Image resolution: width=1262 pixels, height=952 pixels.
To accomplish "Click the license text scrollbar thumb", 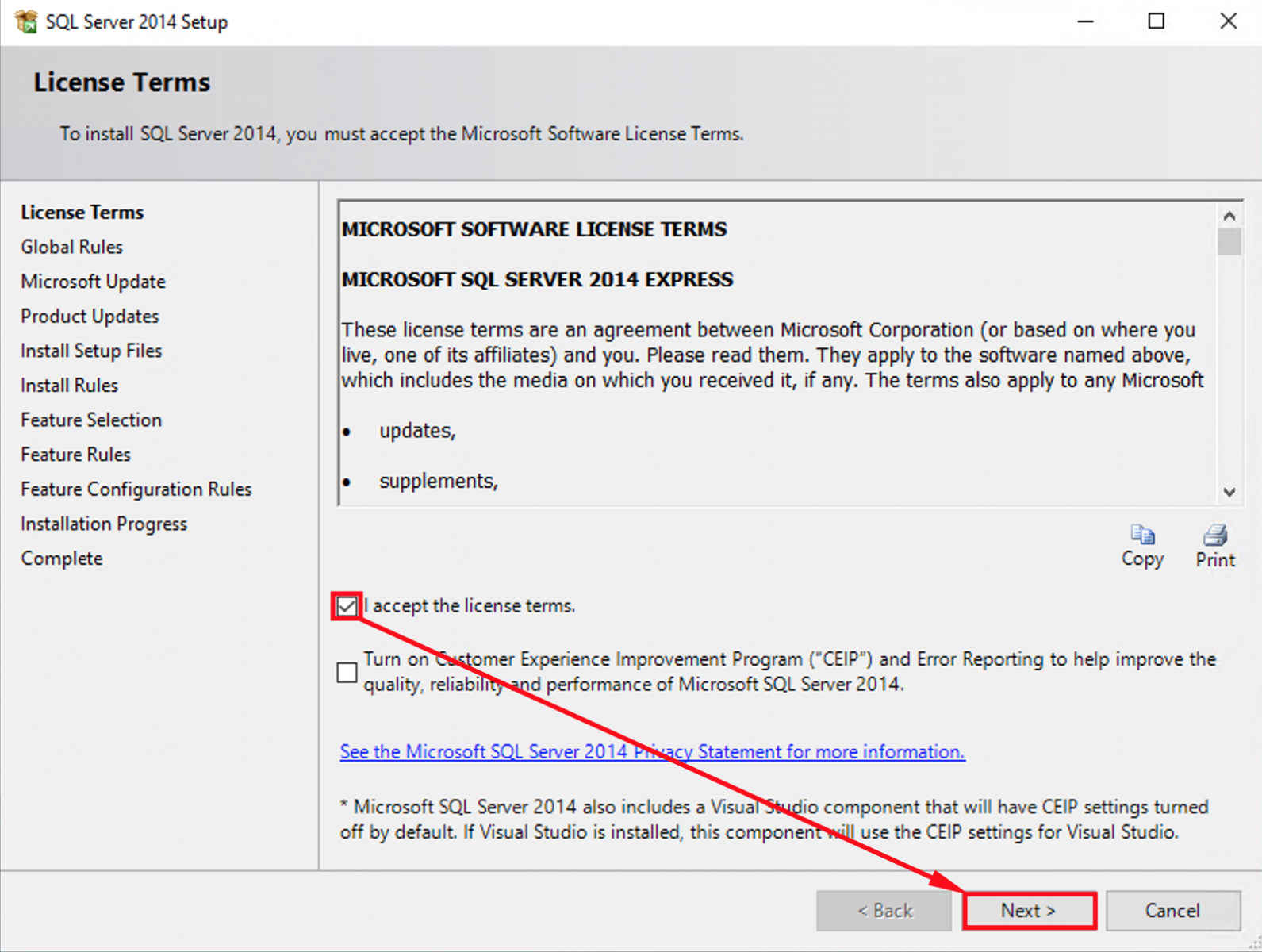I will point(1229,242).
